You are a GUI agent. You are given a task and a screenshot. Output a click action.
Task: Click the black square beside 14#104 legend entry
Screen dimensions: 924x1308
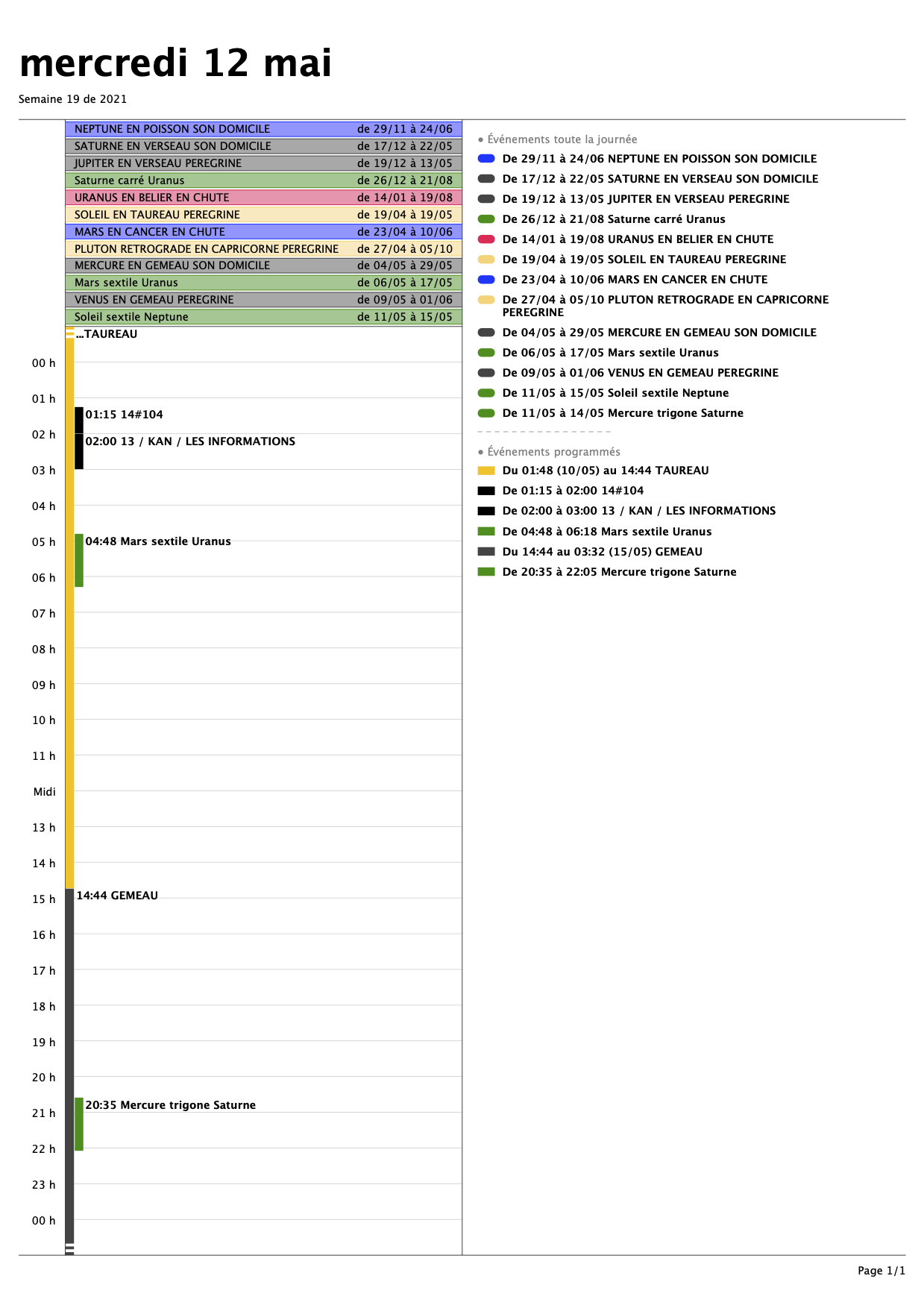(486, 491)
